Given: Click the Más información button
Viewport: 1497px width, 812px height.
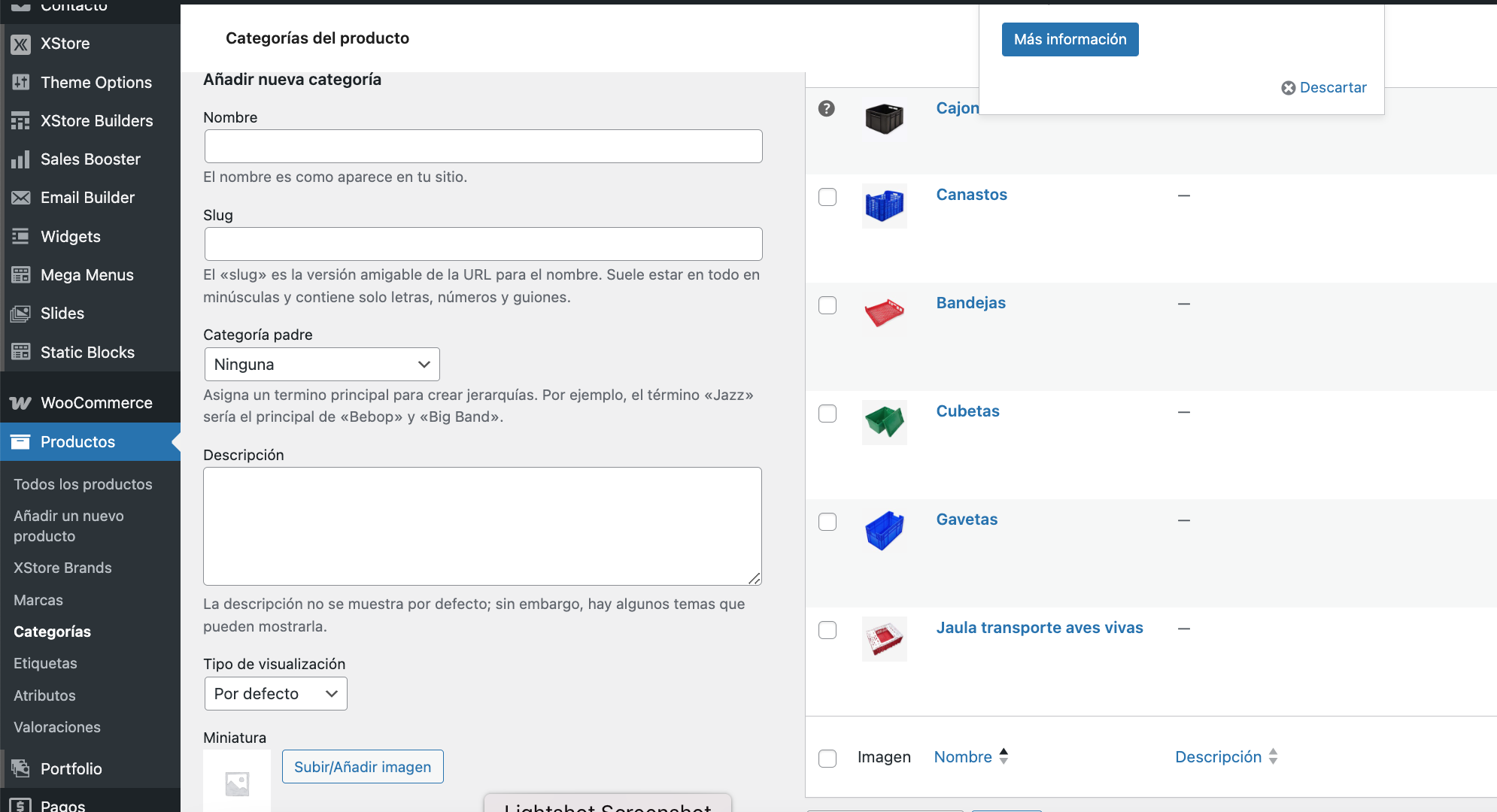Looking at the screenshot, I should coord(1070,39).
